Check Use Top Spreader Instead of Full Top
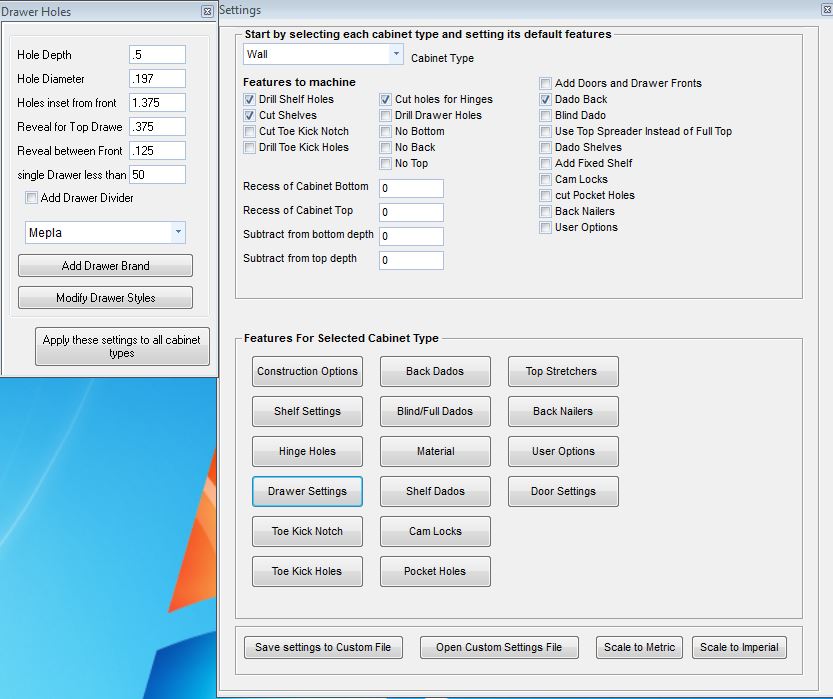Viewport: 833px width, 699px height. coord(545,131)
